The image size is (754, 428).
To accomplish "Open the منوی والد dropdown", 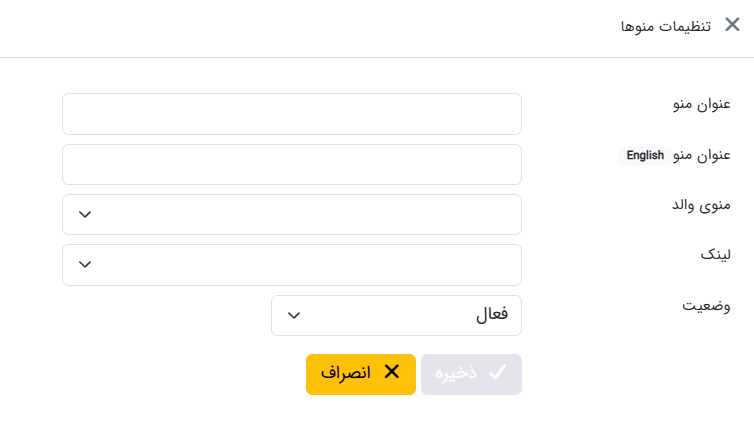I will click(291, 214).
